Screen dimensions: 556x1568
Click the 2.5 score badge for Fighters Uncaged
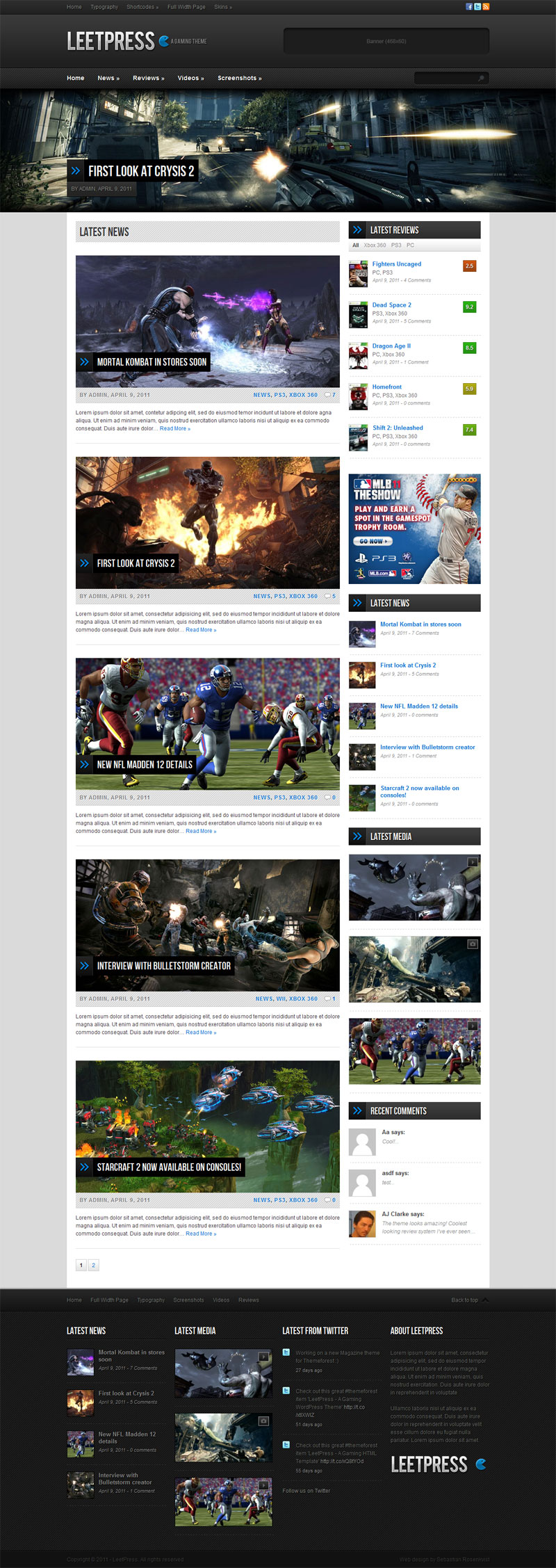click(469, 266)
